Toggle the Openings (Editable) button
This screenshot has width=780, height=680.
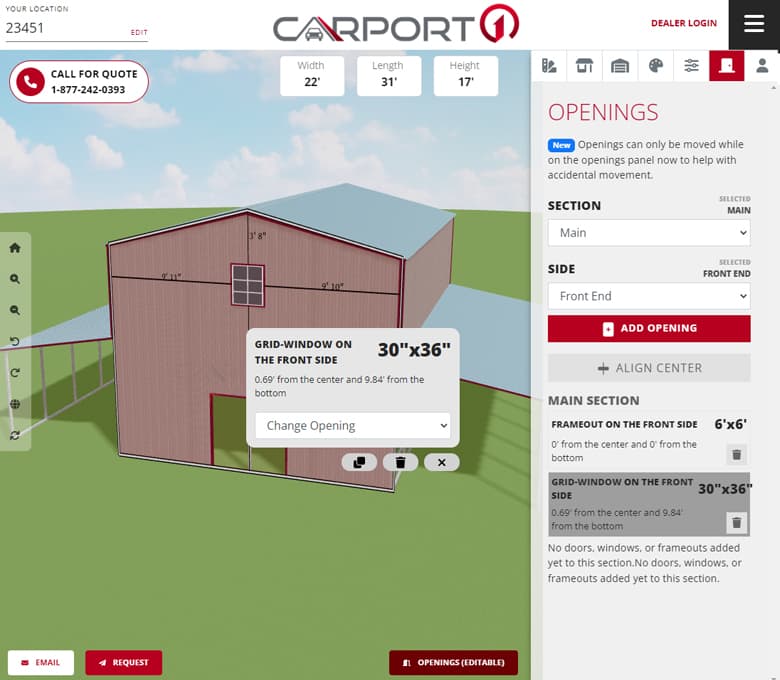[x=453, y=662]
